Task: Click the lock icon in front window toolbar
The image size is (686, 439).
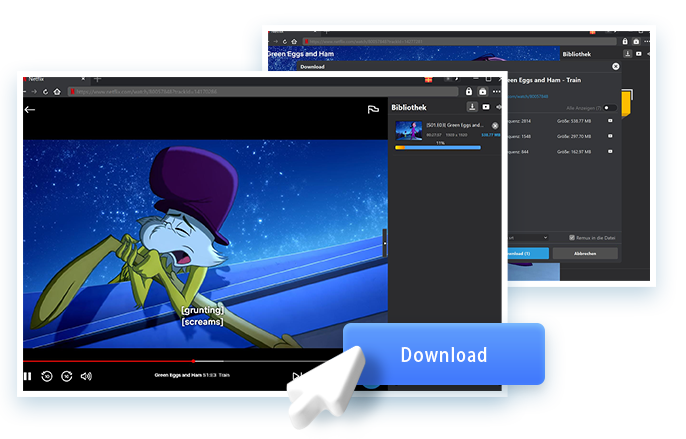Action: 469,91
